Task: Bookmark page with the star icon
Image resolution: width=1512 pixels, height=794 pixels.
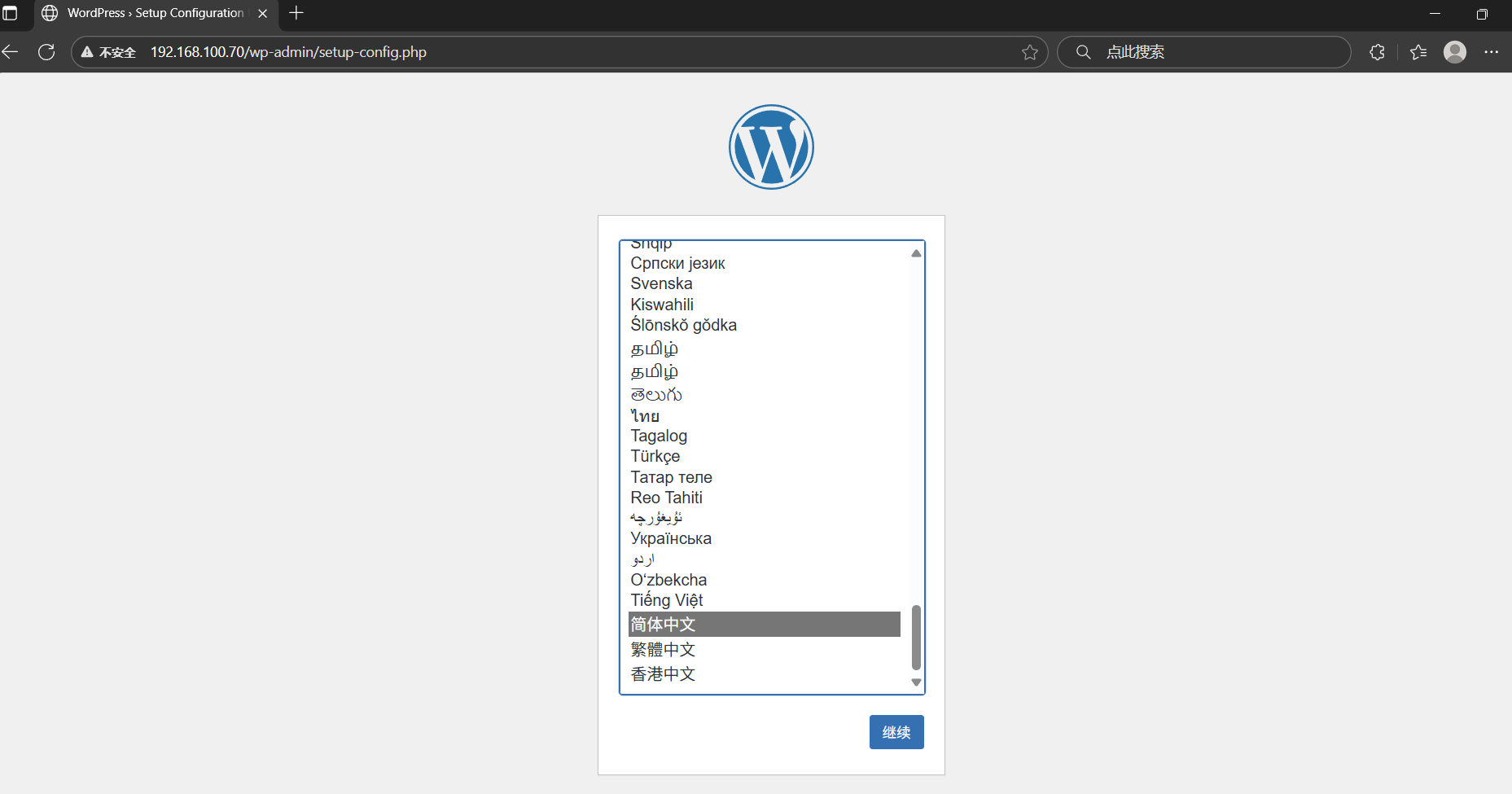Action: tap(1030, 52)
